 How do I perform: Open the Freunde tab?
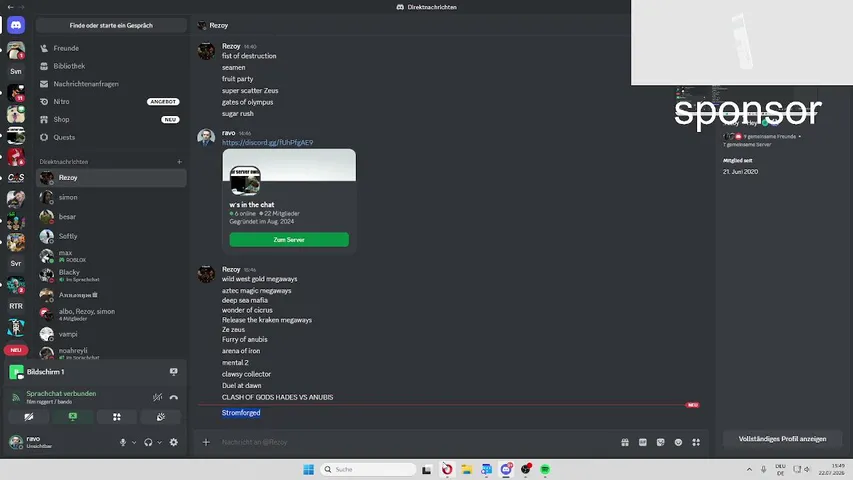click(x=111, y=48)
